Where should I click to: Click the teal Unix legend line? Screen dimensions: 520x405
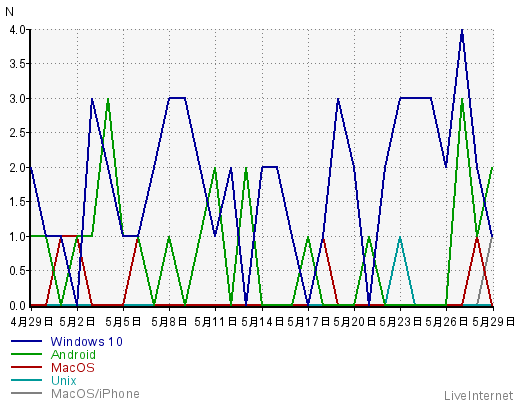[x=26, y=380]
